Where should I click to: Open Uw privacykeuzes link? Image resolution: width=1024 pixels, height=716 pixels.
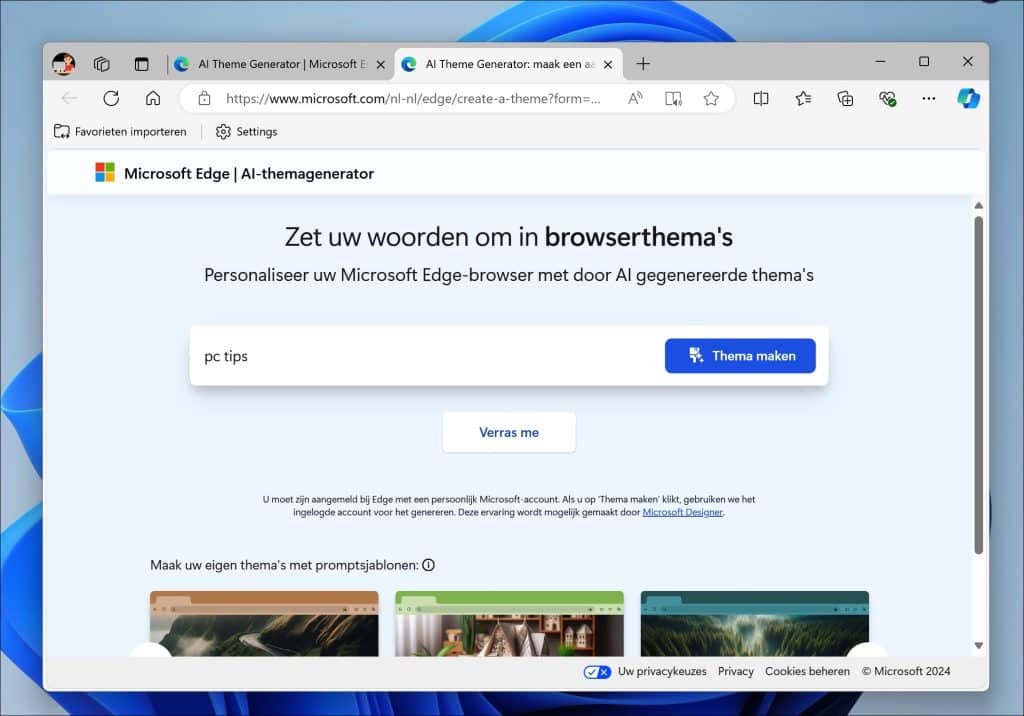click(x=662, y=671)
